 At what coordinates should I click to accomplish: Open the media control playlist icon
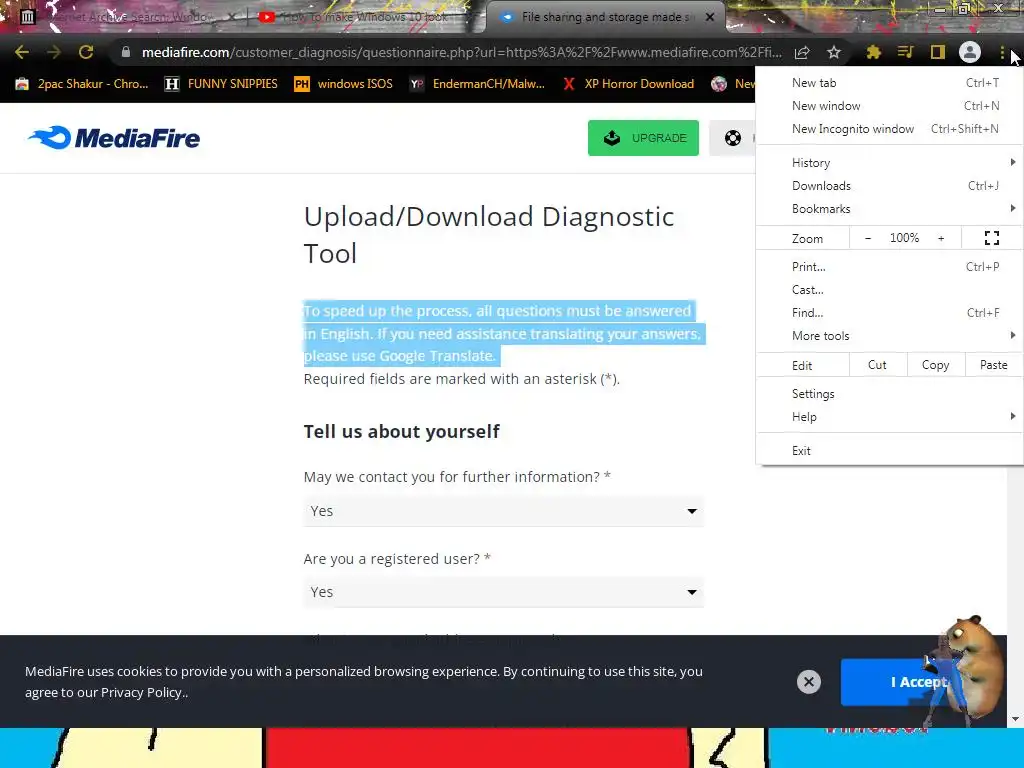[905, 52]
